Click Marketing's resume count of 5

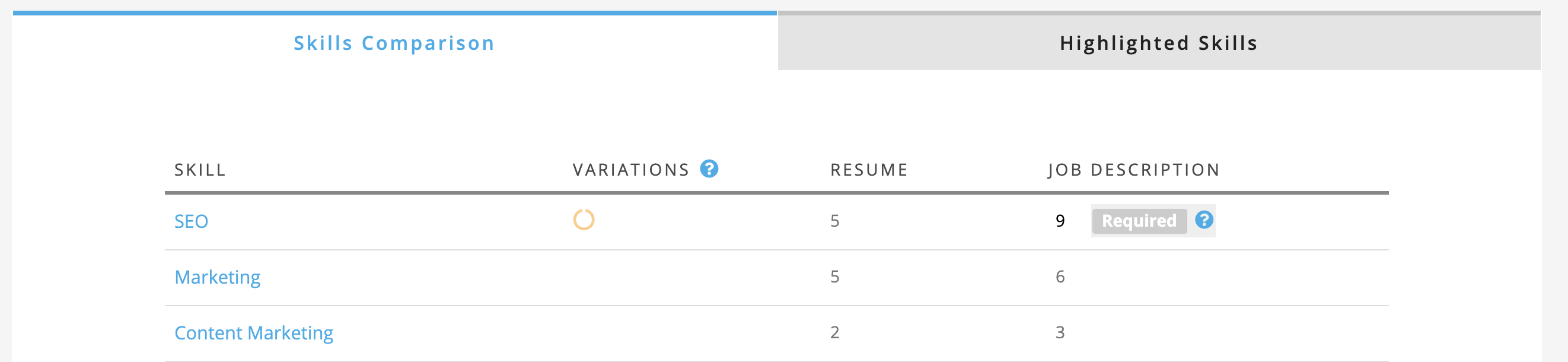(834, 277)
